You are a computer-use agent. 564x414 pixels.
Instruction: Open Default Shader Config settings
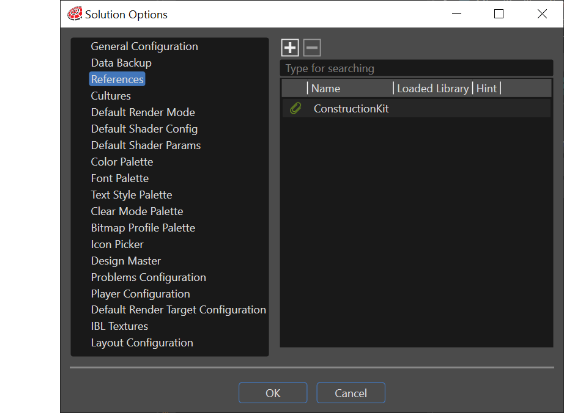pos(144,129)
